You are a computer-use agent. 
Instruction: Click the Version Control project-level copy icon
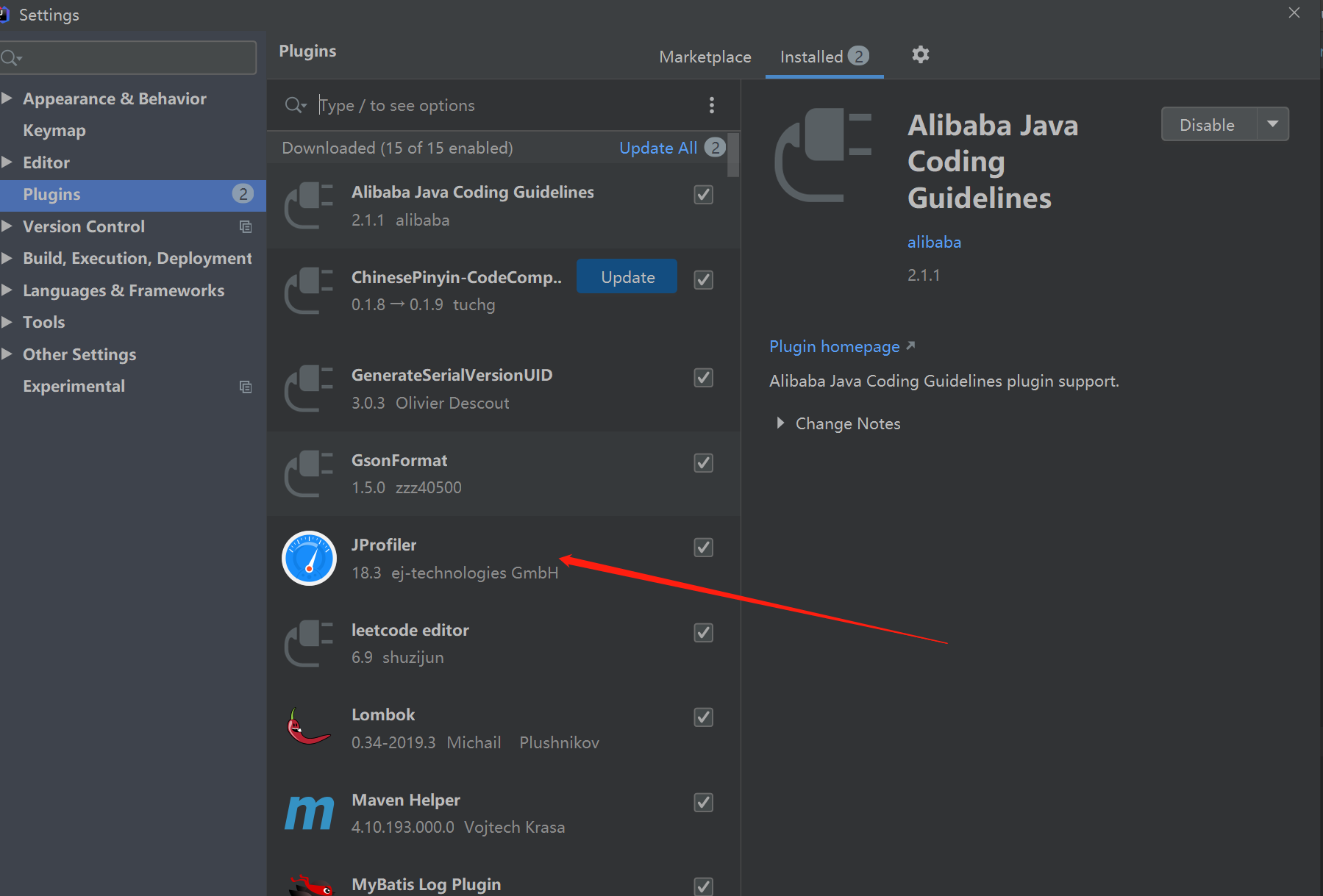pos(246,226)
